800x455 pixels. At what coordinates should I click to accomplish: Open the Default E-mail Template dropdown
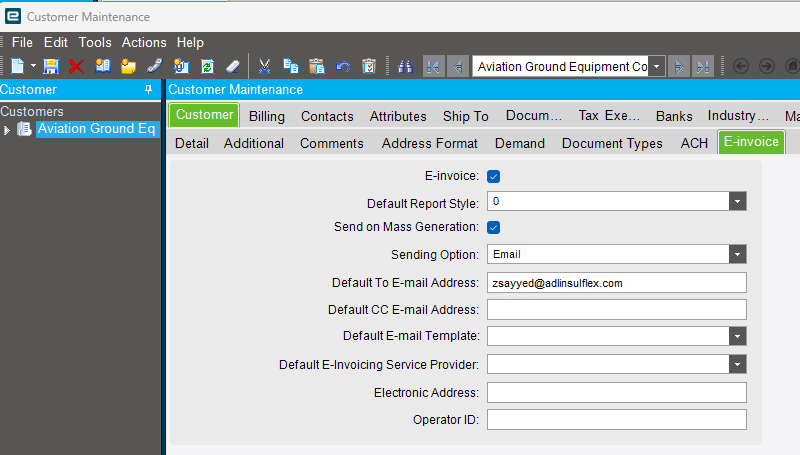[737, 336]
